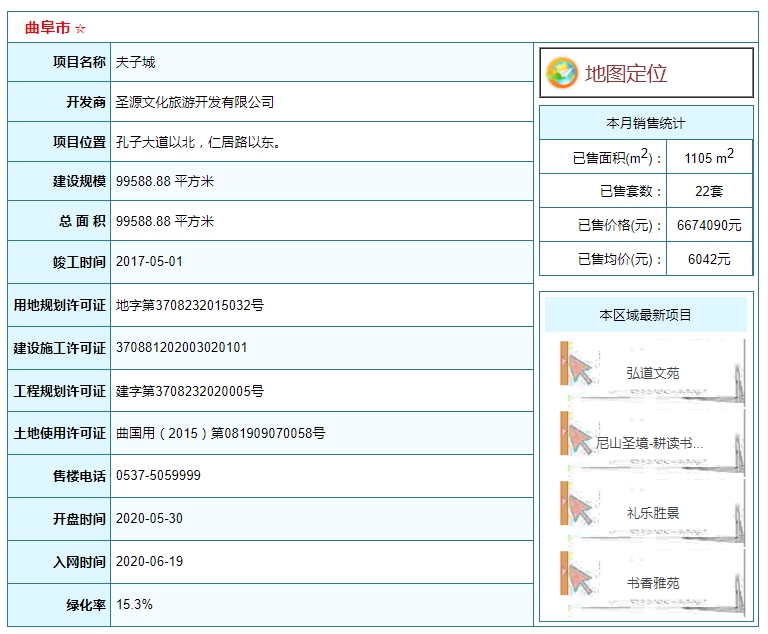Click location text 孔子大道以北，仁居路以东
Viewport: 768px width, 634px height.
pos(198,142)
